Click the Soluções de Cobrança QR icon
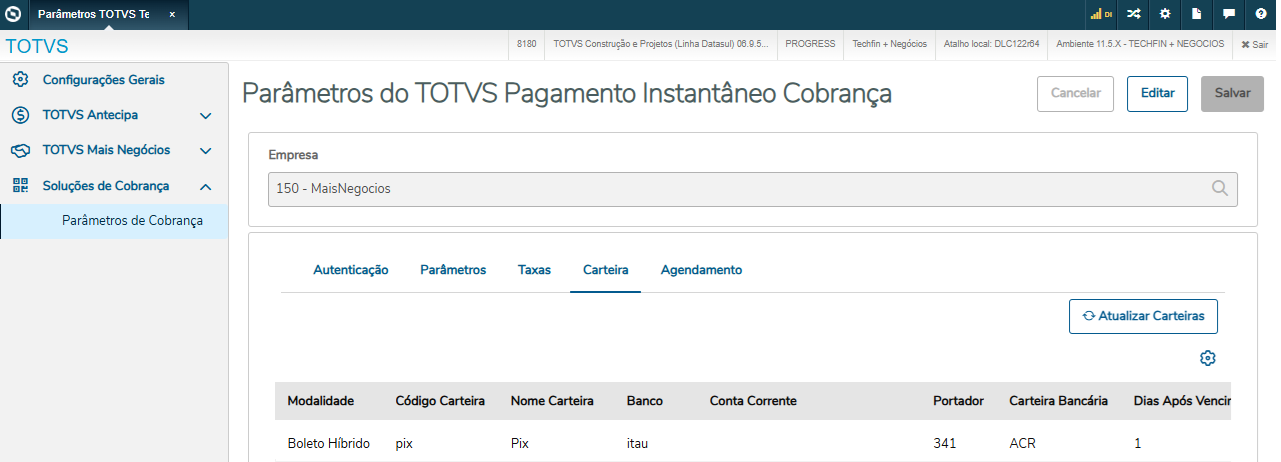Viewport: 1281px width, 462px height. coord(20,186)
